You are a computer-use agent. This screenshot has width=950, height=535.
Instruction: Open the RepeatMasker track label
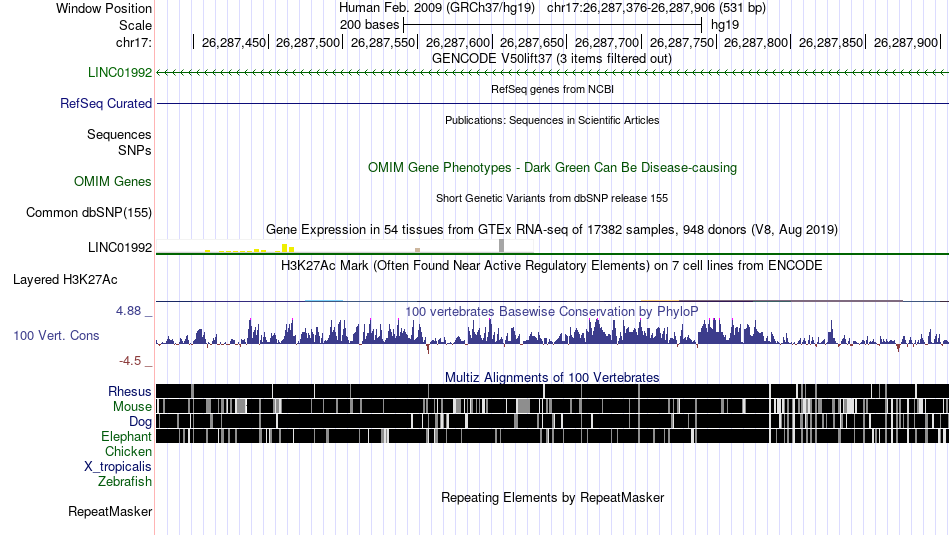click(x=110, y=512)
